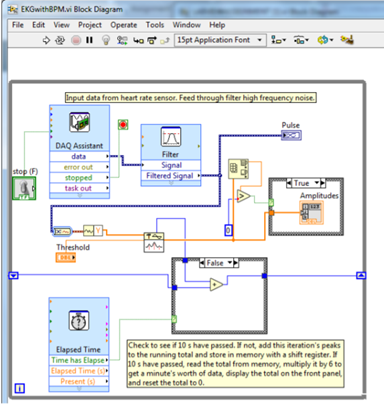Click the Run Continuously icon
This screenshot has width=384, height=405.
pos(60,40)
